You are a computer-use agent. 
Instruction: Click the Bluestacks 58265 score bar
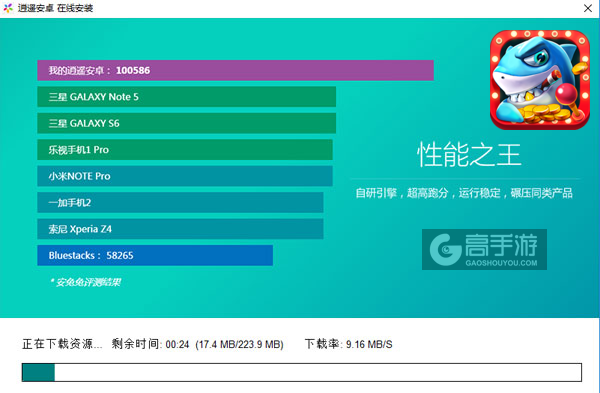155,255
